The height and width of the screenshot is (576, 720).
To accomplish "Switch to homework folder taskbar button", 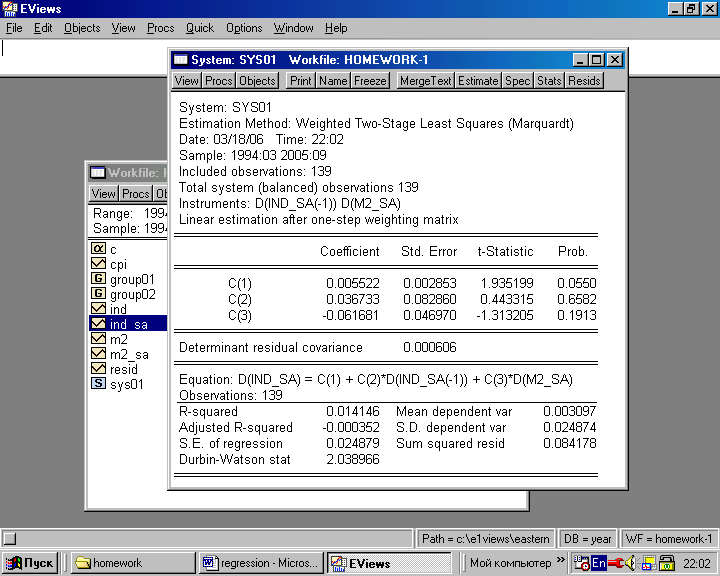I will pyautogui.click(x=133, y=563).
